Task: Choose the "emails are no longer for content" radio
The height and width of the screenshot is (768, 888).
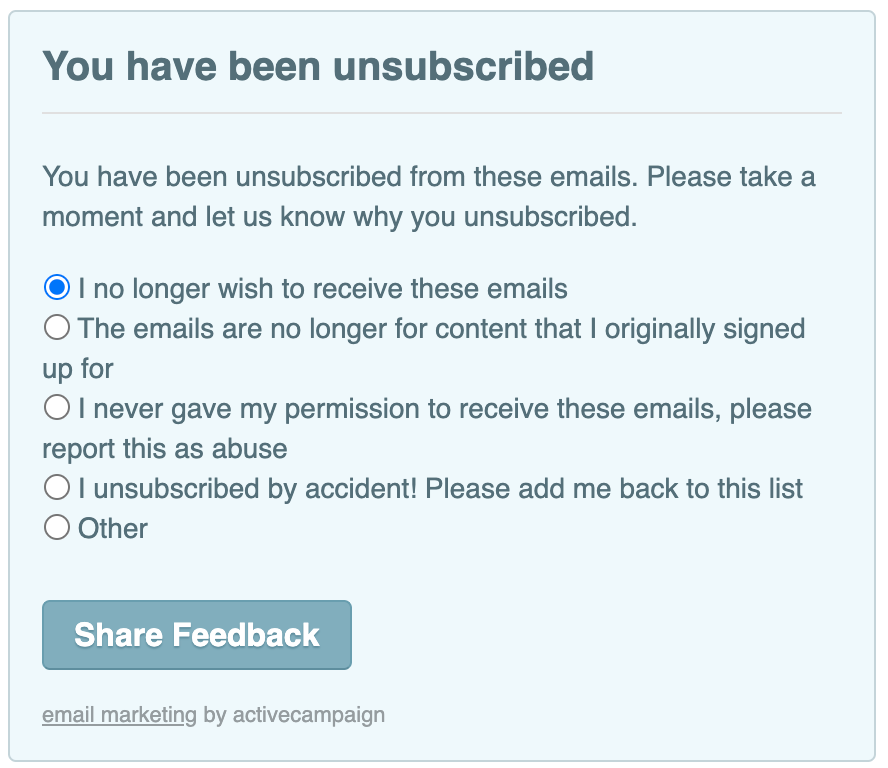Action: point(57,327)
